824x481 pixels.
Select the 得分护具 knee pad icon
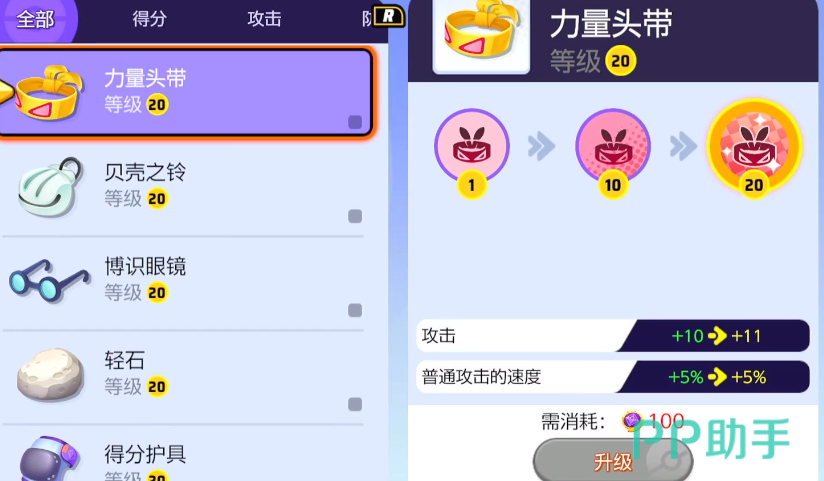click(x=51, y=458)
